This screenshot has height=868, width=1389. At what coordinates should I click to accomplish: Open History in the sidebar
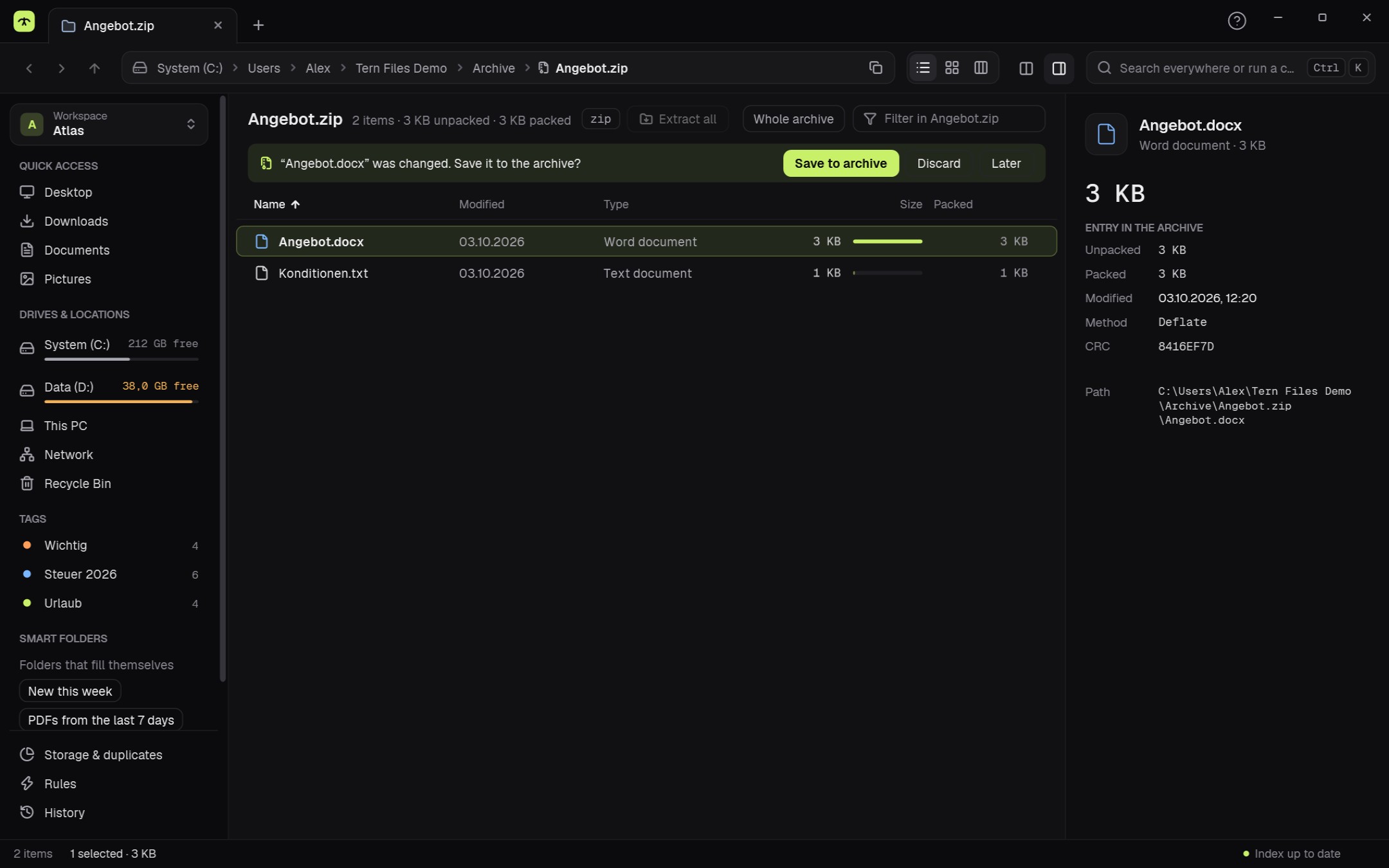pos(64,813)
